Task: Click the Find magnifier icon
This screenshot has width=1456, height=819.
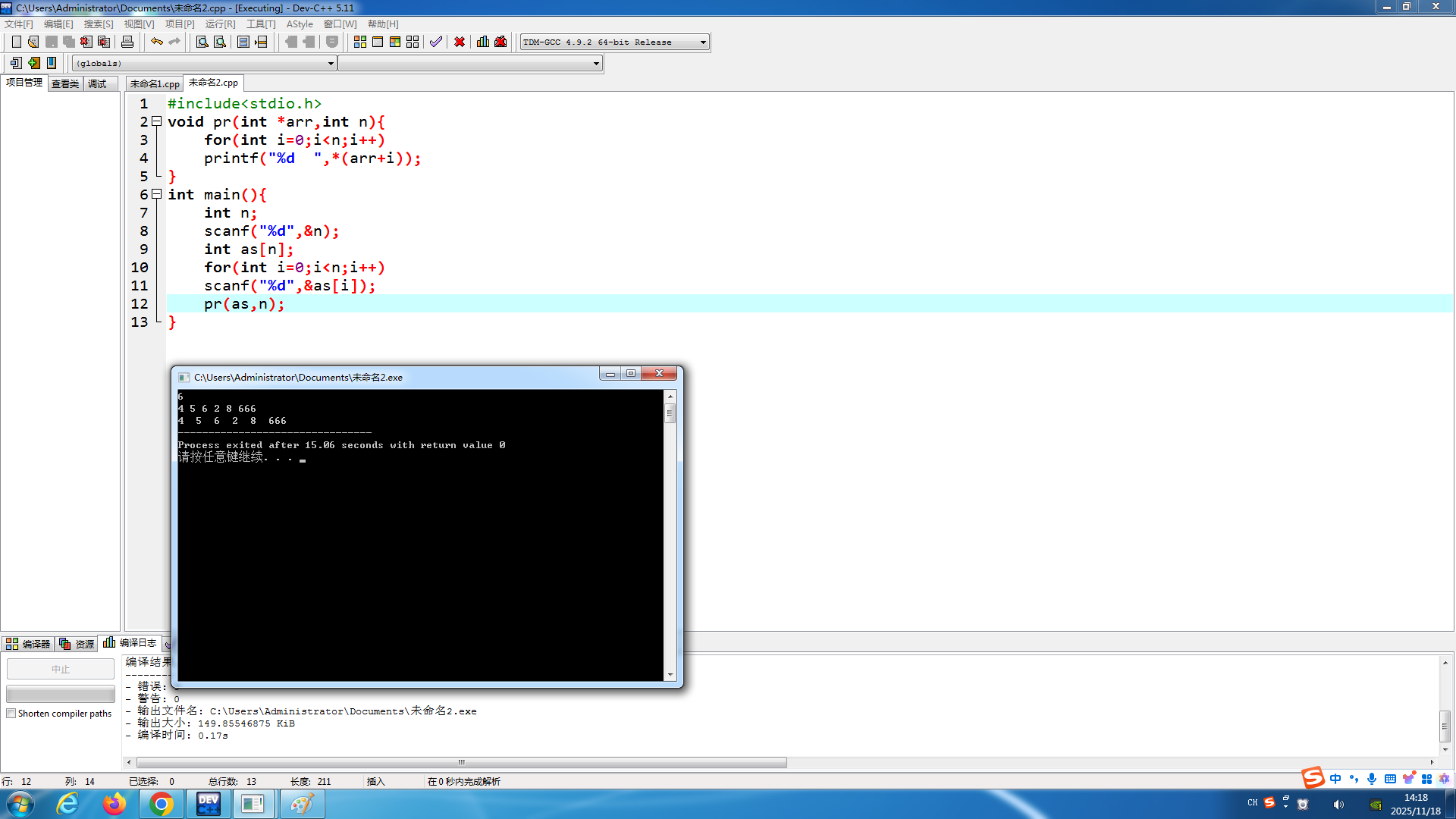Action: (202, 42)
